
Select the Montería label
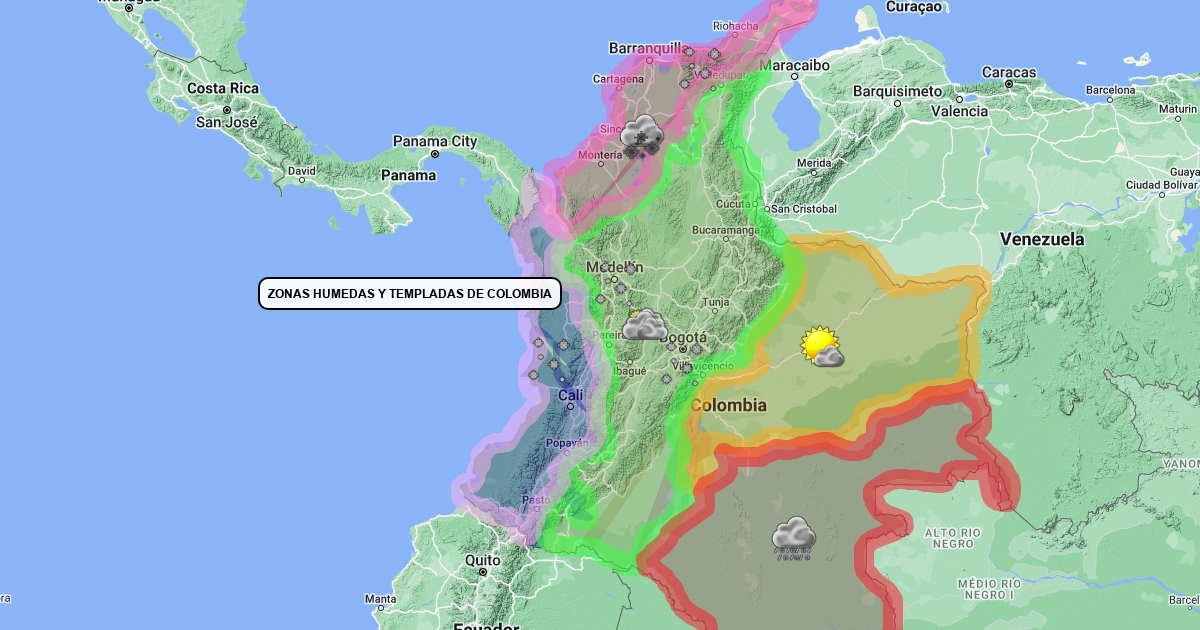[x=601, y=156]
